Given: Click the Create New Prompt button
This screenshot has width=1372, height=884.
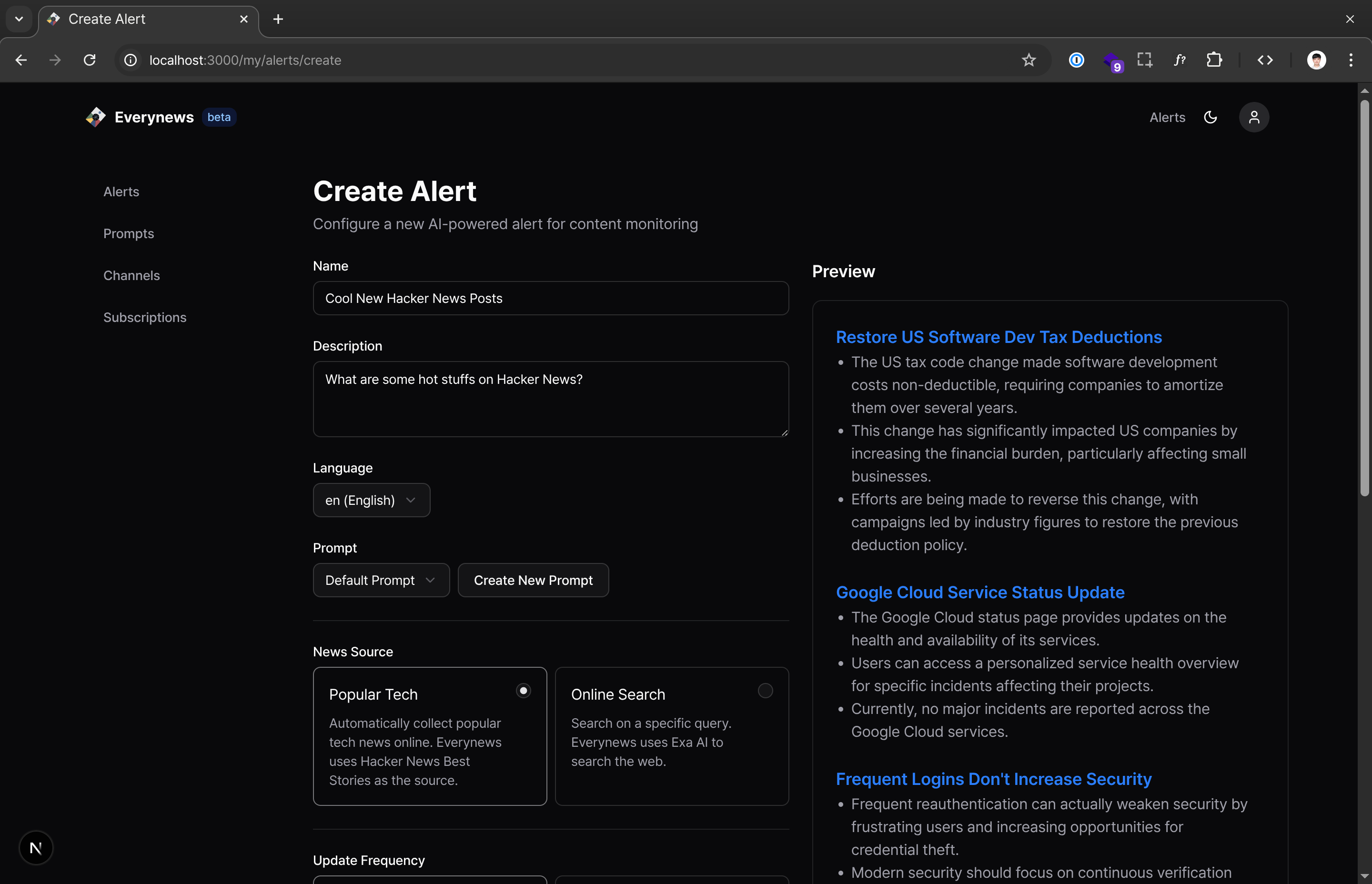Looking at the screenshot, I should click(533, 580).
